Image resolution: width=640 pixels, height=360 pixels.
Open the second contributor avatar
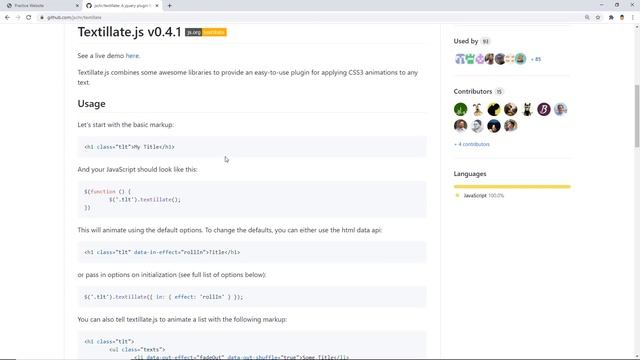[x=477, y=109]
